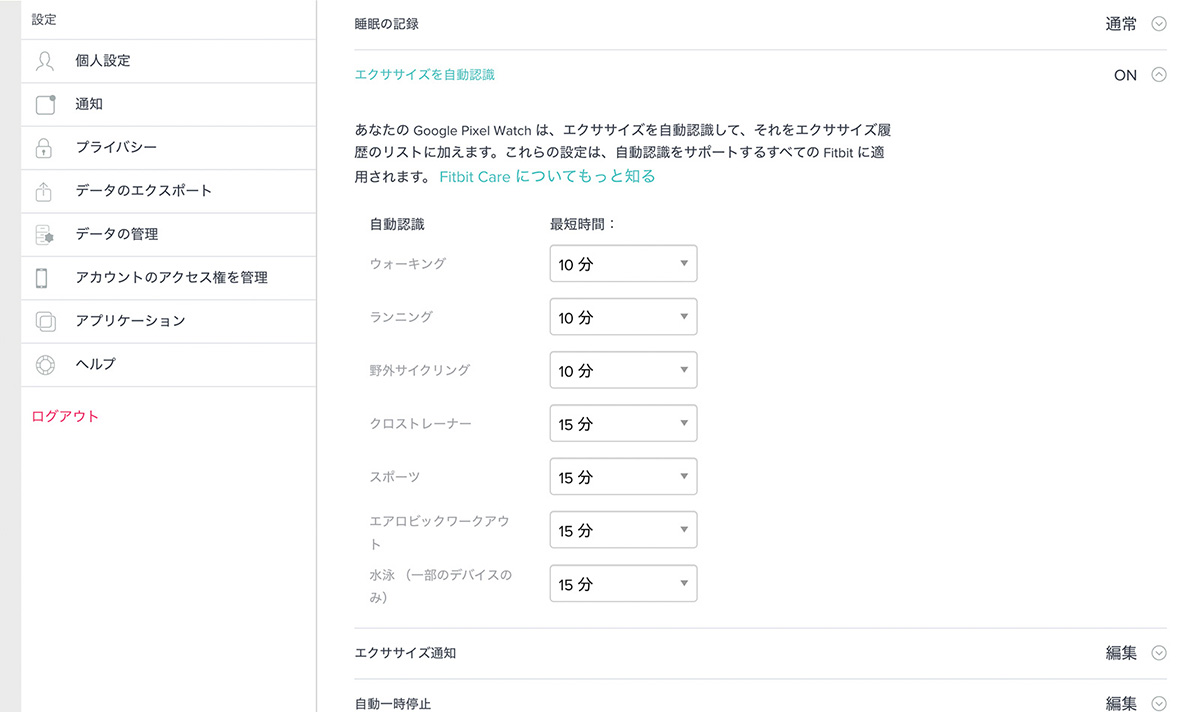Open the クロストレーナー minimum time dropdown
The image size is (1200, 712).
[x=623, y=424]
